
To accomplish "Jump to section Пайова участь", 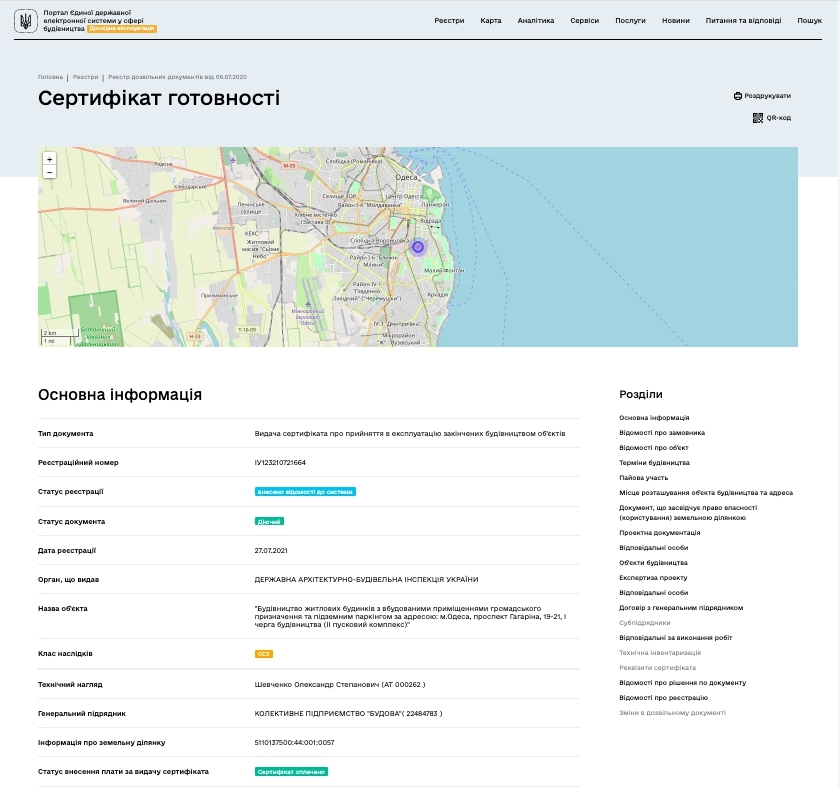I will [643, 478].
